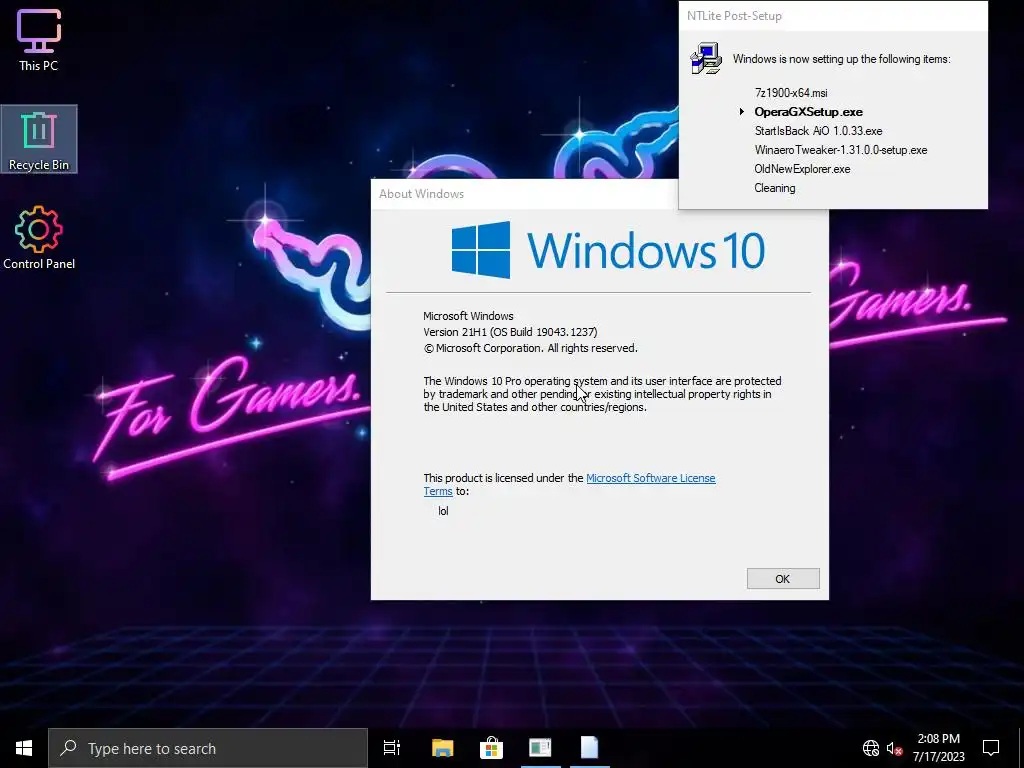Click the Version 21H1 build text
This screenshot has height=768, width=1024.
click(x=510, y=332)
